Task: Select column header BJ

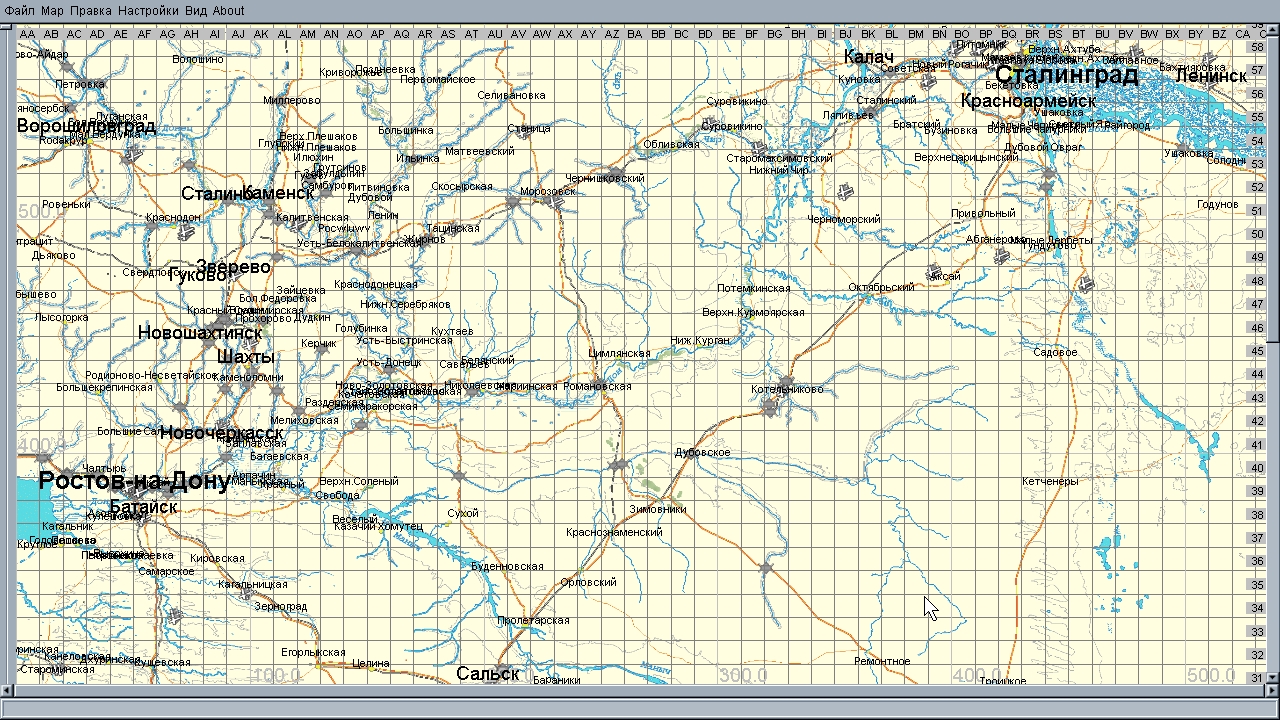Action: click(x=845, y=34)
